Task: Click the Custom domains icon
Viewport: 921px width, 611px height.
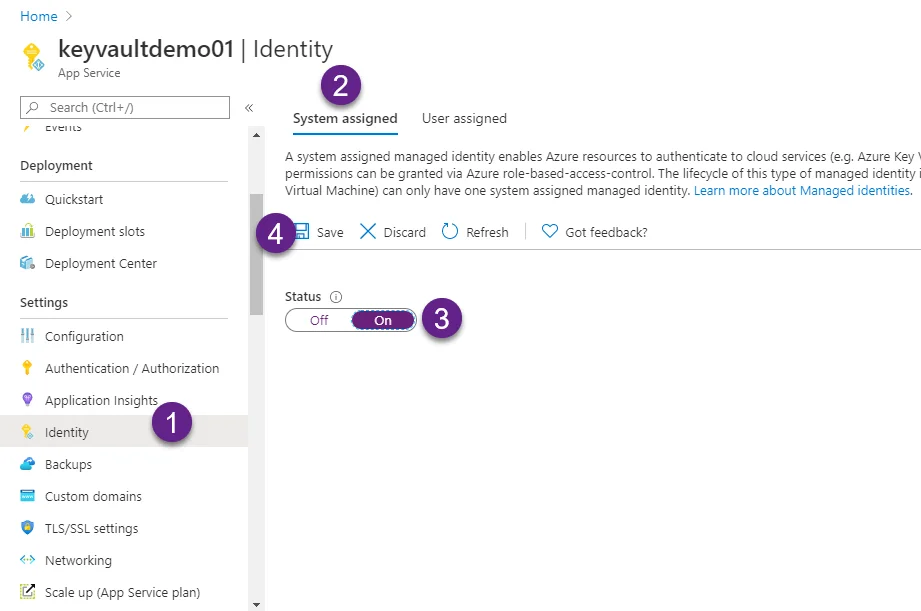Action: point(28,496)
